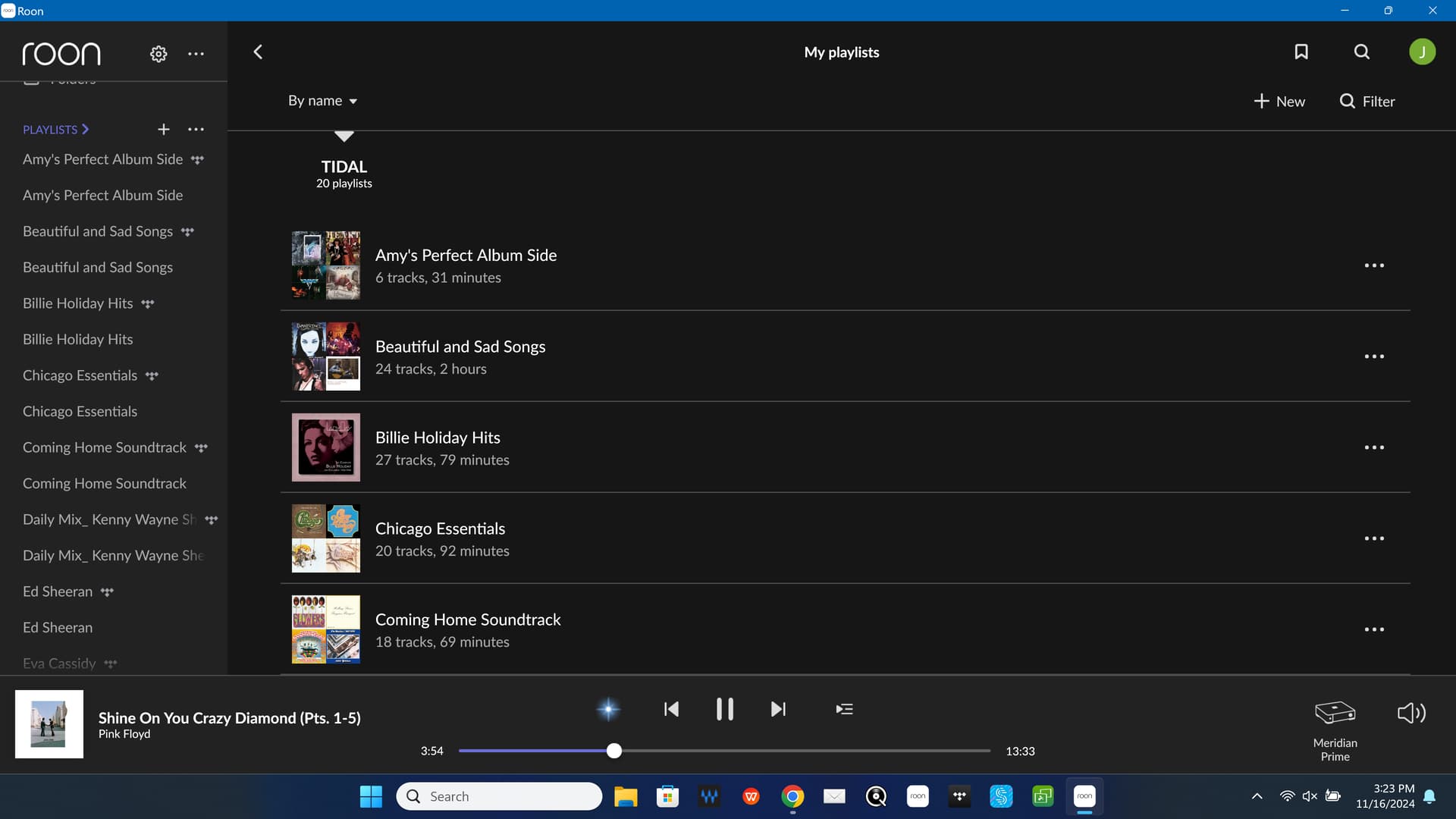Screen dimensions: 1456x819
Task: Add a playlist with the sidebar plus icon
Action: 164,130
